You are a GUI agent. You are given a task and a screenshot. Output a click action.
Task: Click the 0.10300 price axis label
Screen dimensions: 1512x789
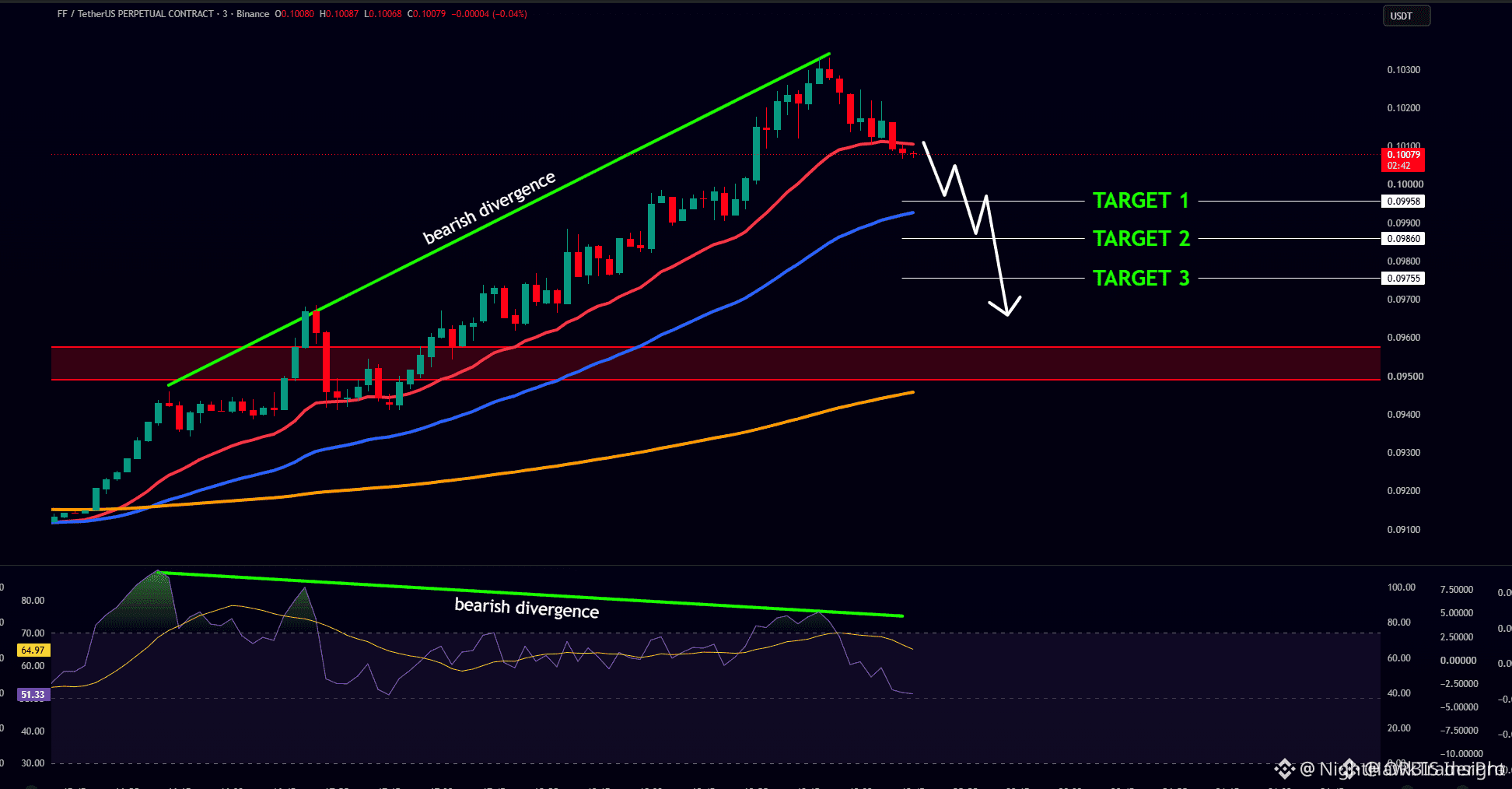coord(1404,70)
